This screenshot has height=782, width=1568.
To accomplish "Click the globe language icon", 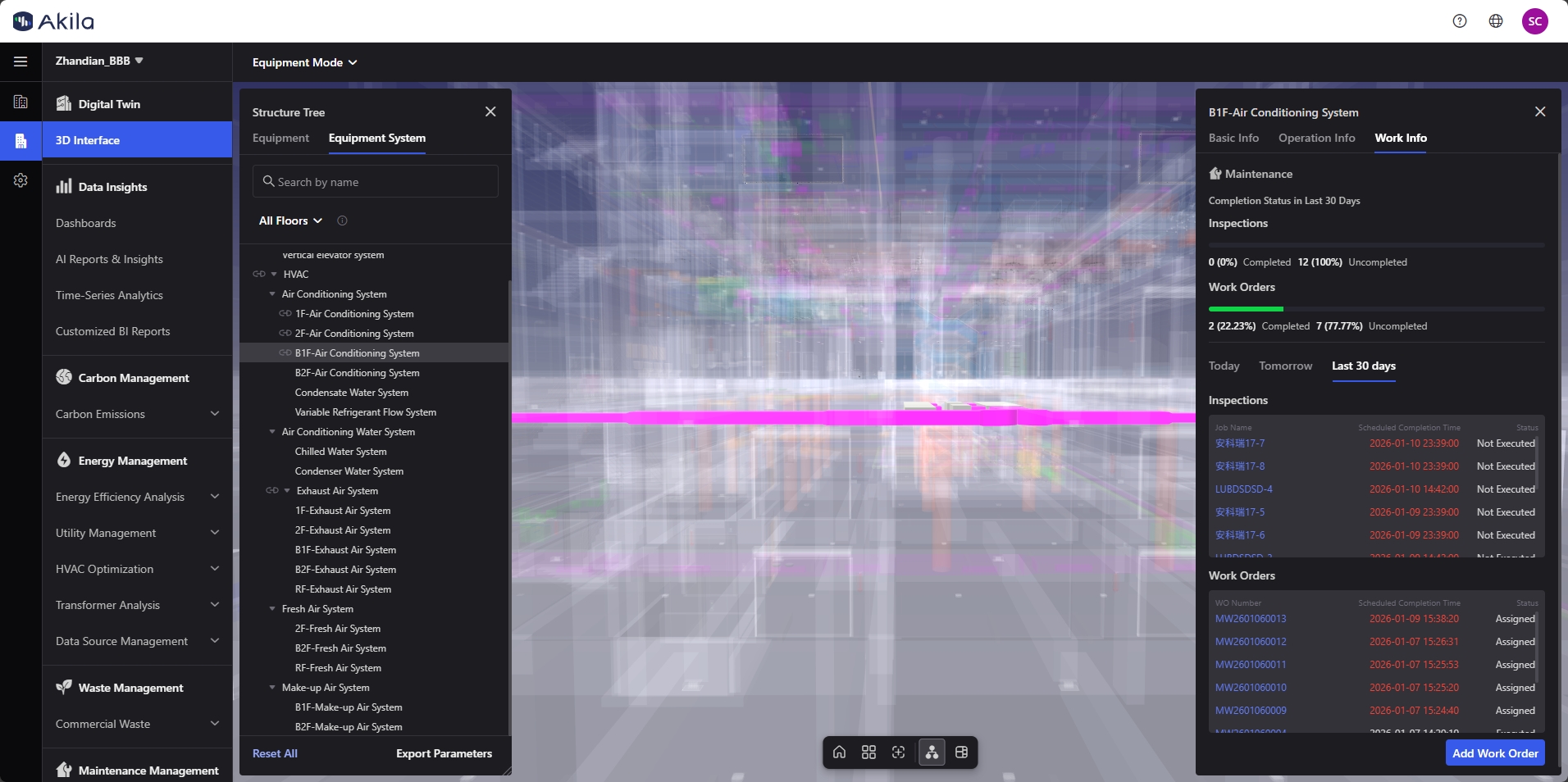I will click(1495, 21).
